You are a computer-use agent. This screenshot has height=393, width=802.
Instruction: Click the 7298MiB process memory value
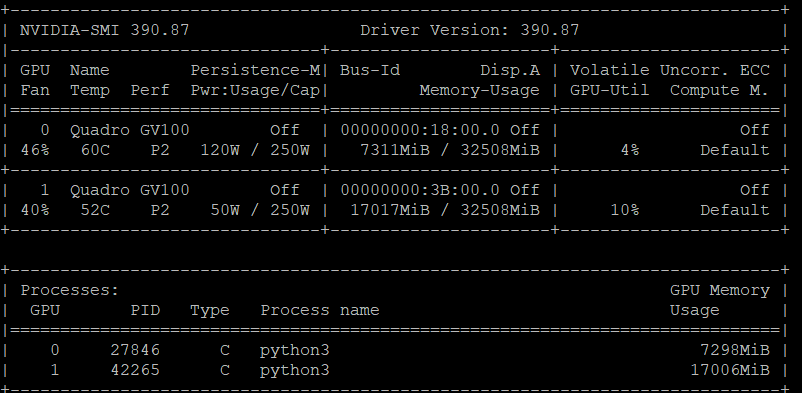734,350
